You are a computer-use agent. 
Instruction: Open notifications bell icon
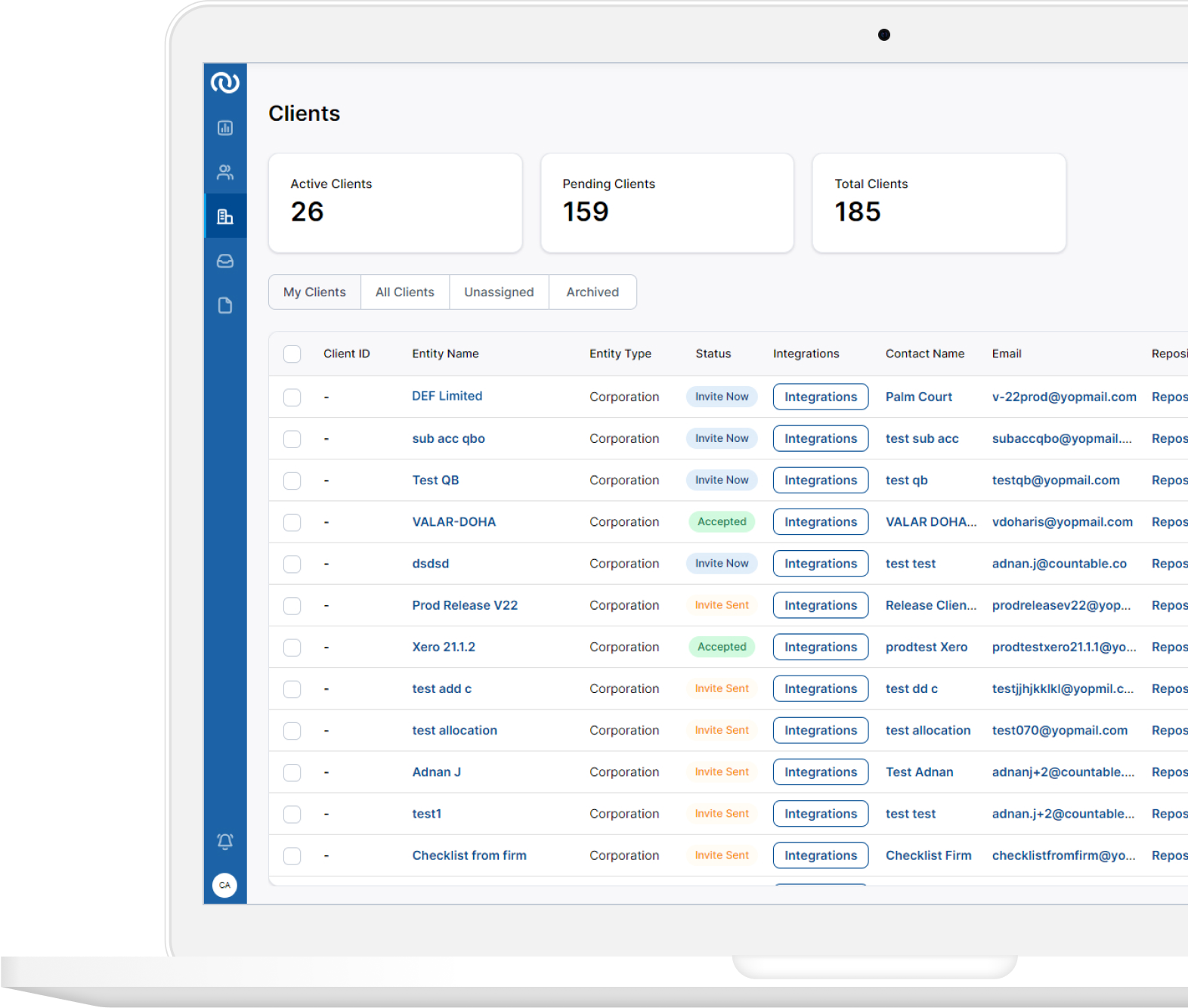tap(225, 841)
